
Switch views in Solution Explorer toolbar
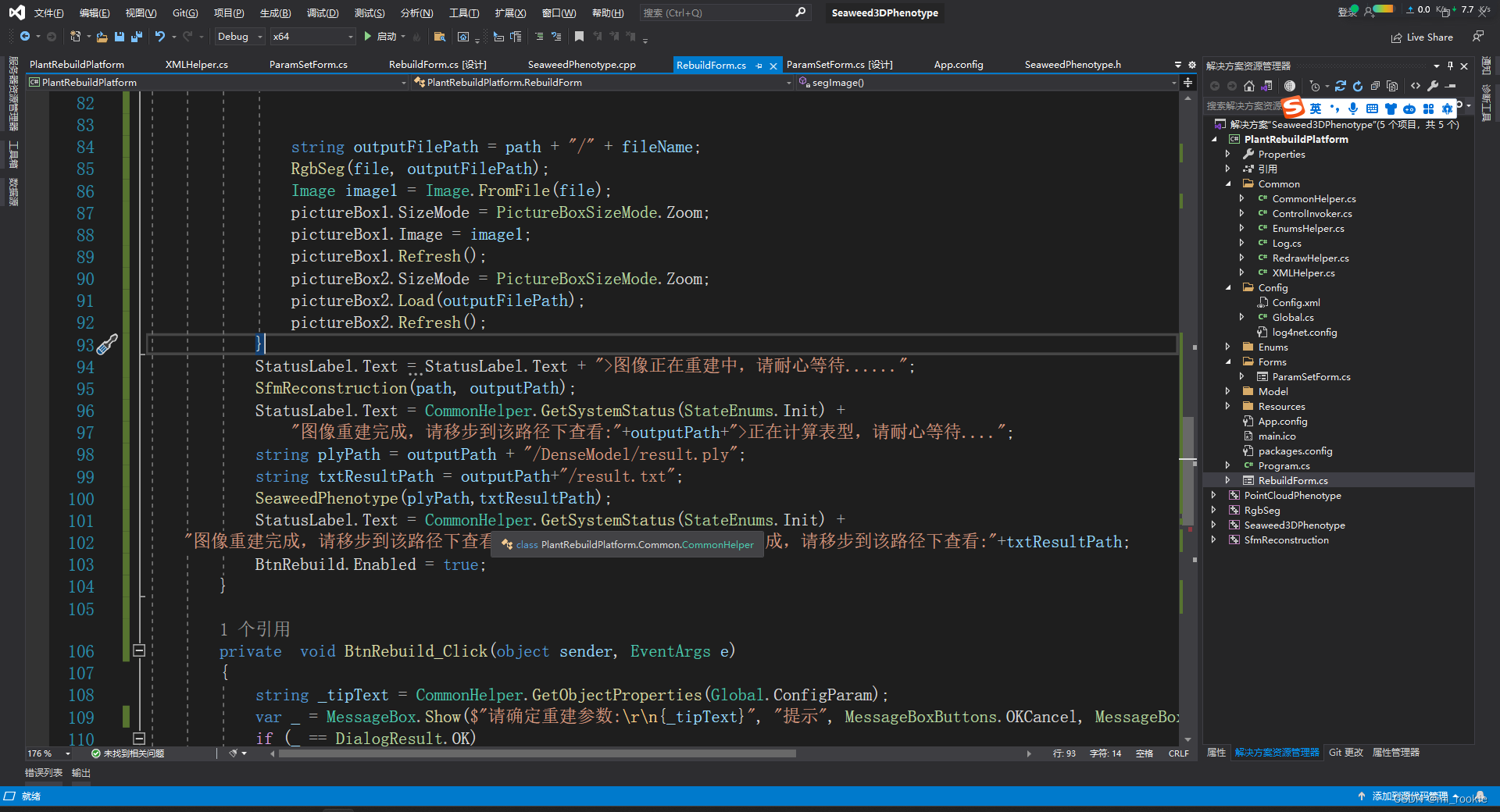click(x=1266, y=86)
